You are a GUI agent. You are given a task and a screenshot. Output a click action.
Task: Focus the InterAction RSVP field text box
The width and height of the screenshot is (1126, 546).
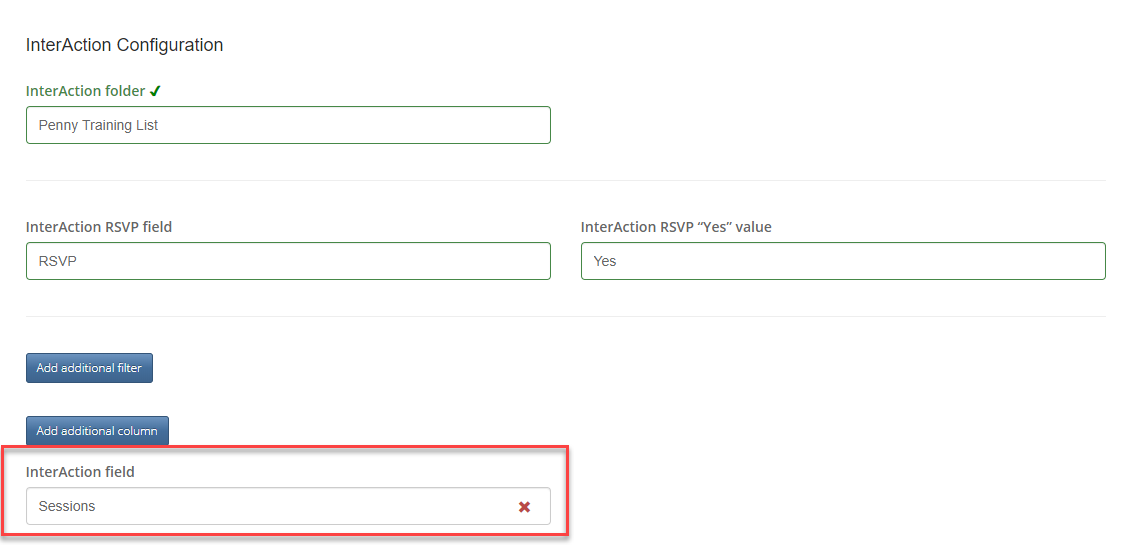click(x=288, y=261)
